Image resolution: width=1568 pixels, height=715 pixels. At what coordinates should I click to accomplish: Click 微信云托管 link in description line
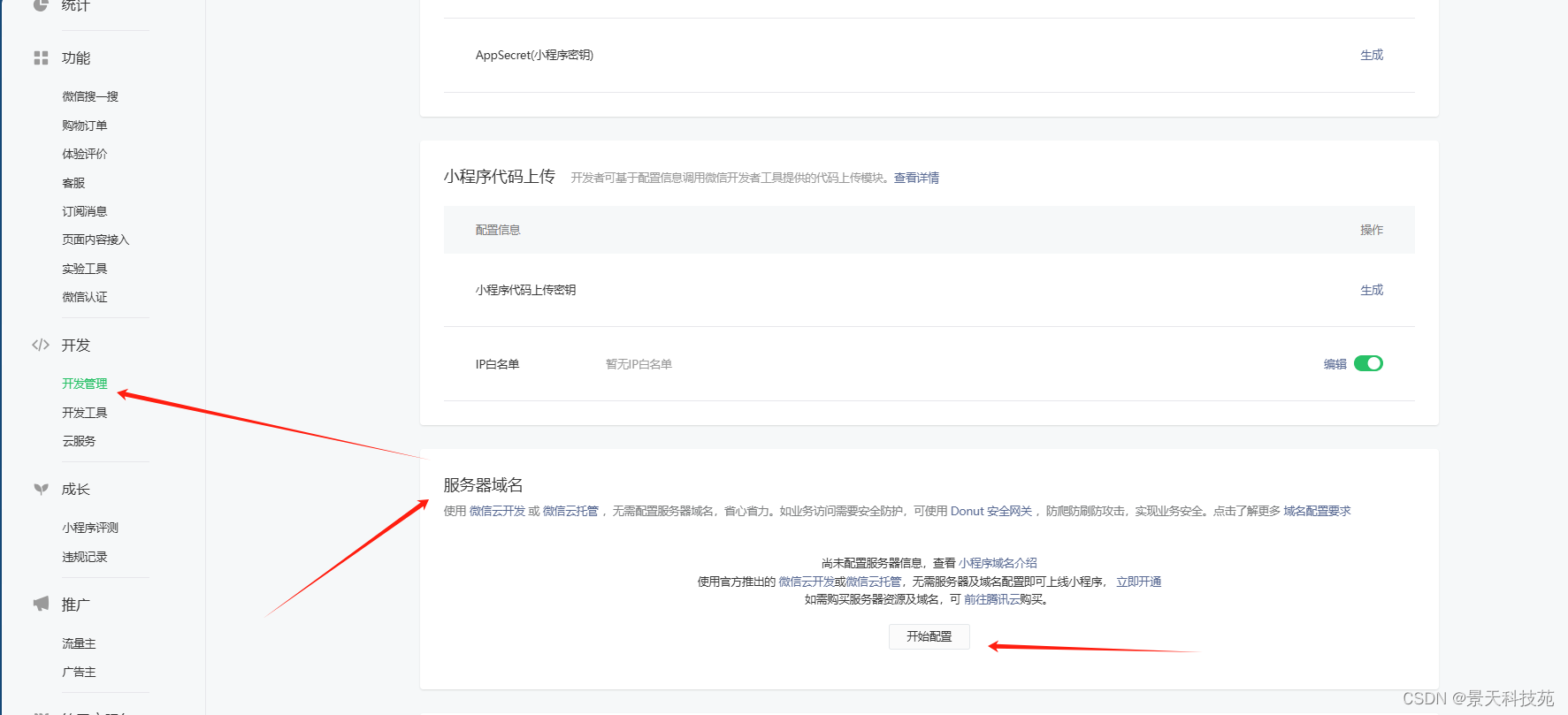click(x=570, y=511)
